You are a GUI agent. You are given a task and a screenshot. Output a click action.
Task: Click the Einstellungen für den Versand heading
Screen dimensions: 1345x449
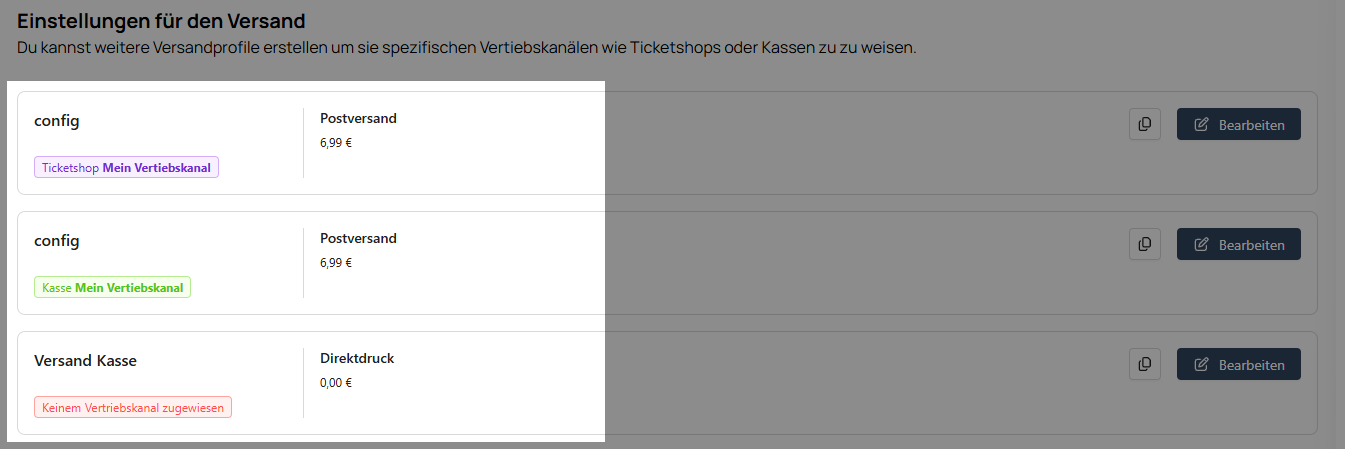[x=161, y=21]
